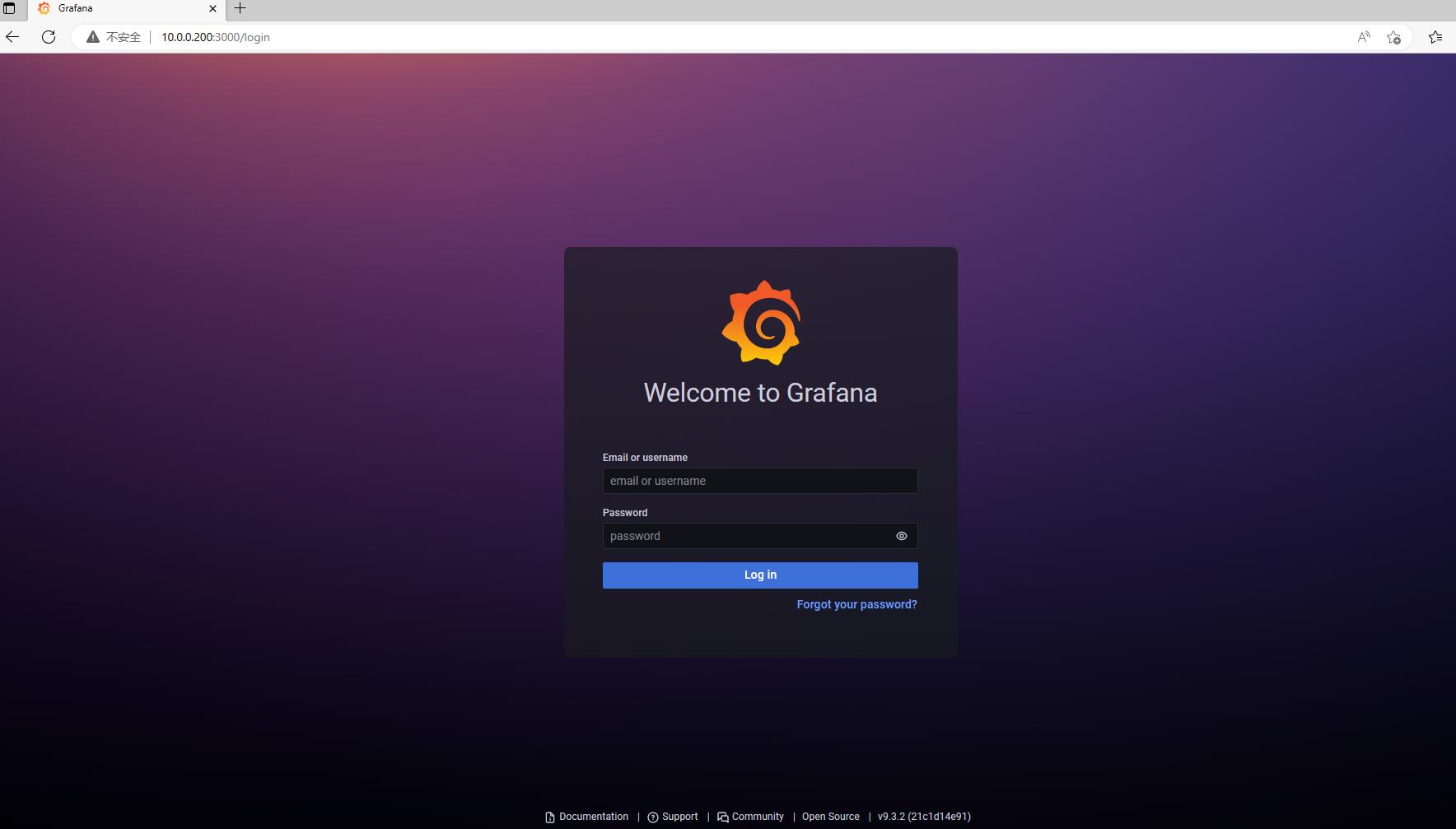Click the Community chat icon
1456x829 pixels.
click(x=723, y=817)
